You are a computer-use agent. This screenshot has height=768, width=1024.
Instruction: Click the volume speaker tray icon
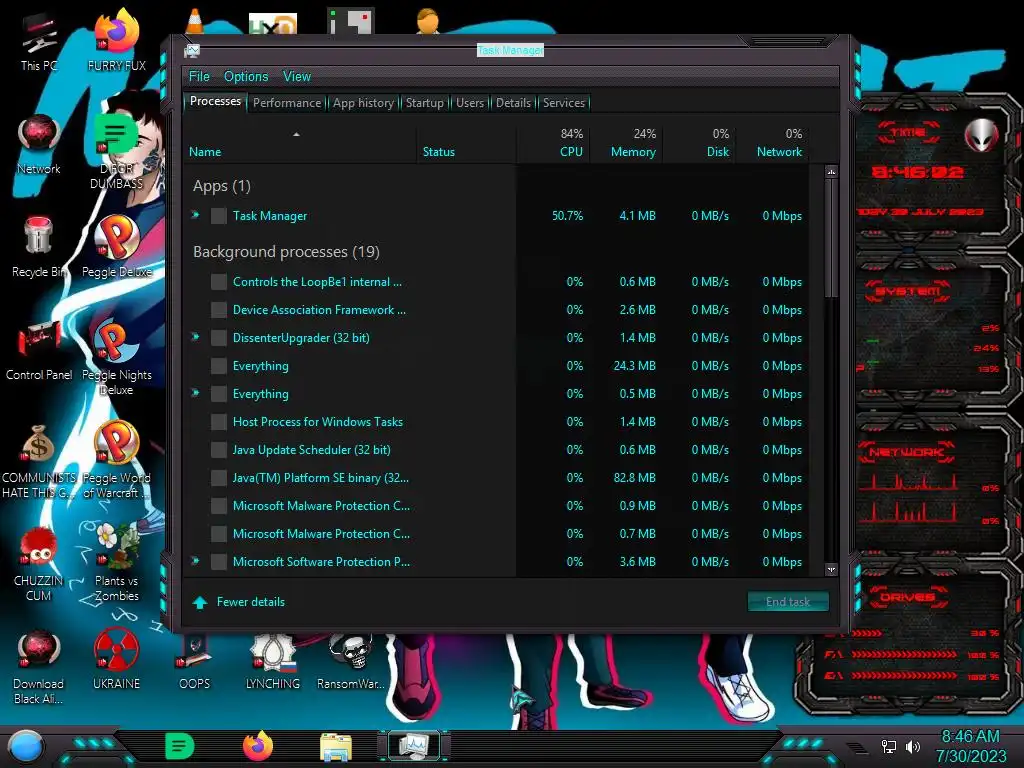[913, 746]
